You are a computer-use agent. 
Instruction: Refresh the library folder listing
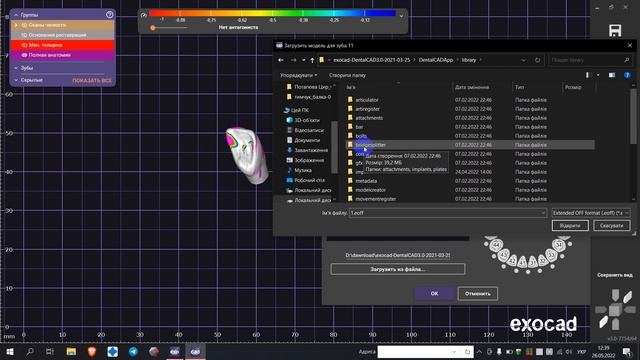[x=538, y=60]
